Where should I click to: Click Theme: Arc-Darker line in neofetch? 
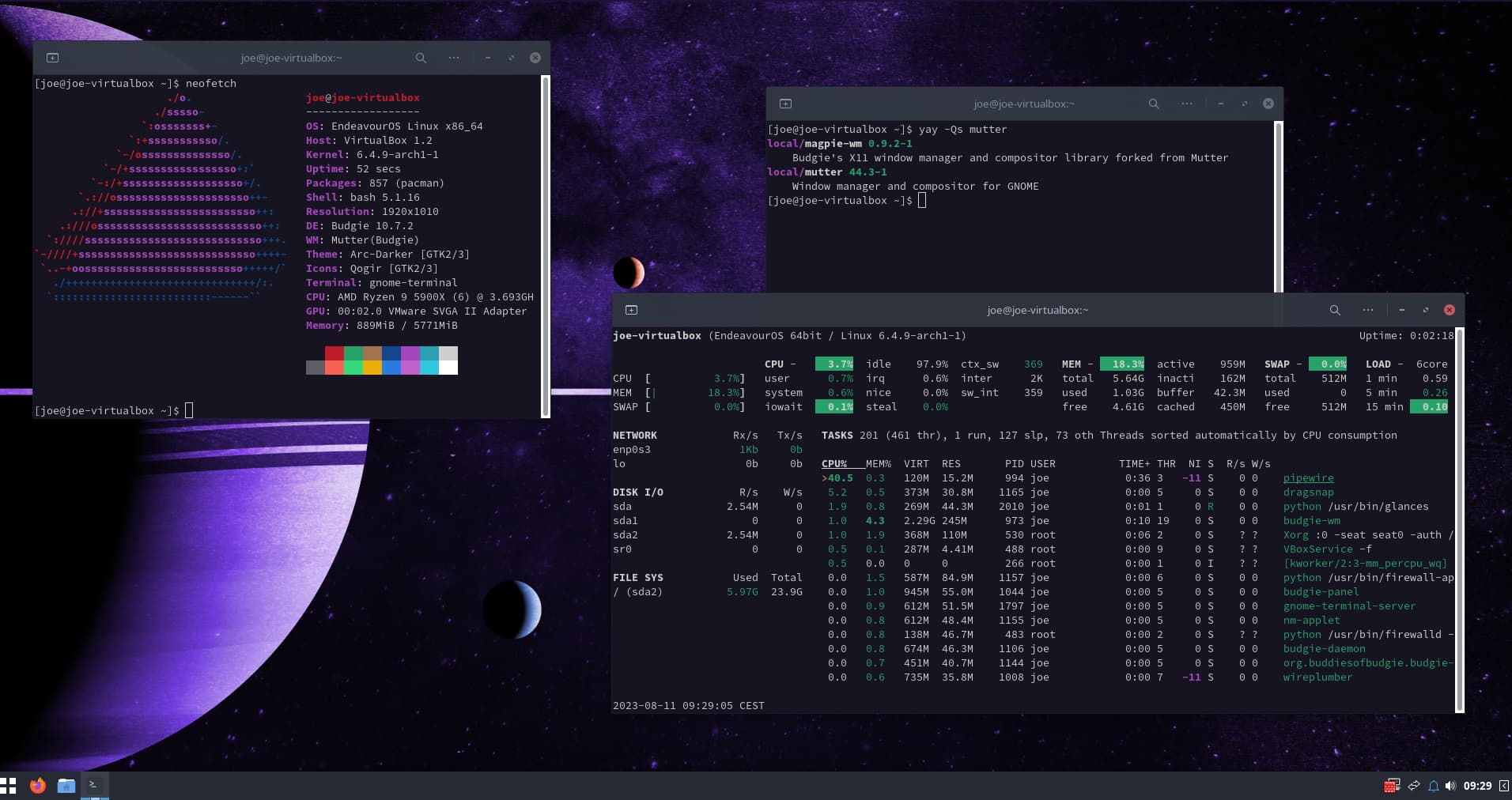388,255
